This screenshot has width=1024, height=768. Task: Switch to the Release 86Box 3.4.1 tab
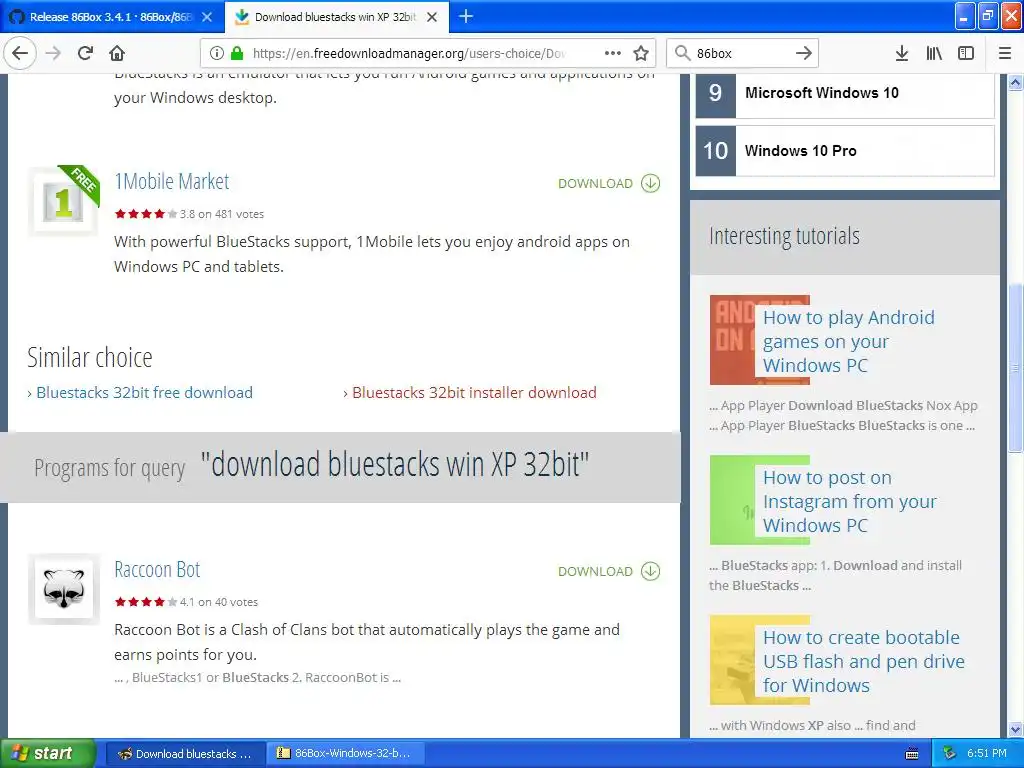click(112, 17)
